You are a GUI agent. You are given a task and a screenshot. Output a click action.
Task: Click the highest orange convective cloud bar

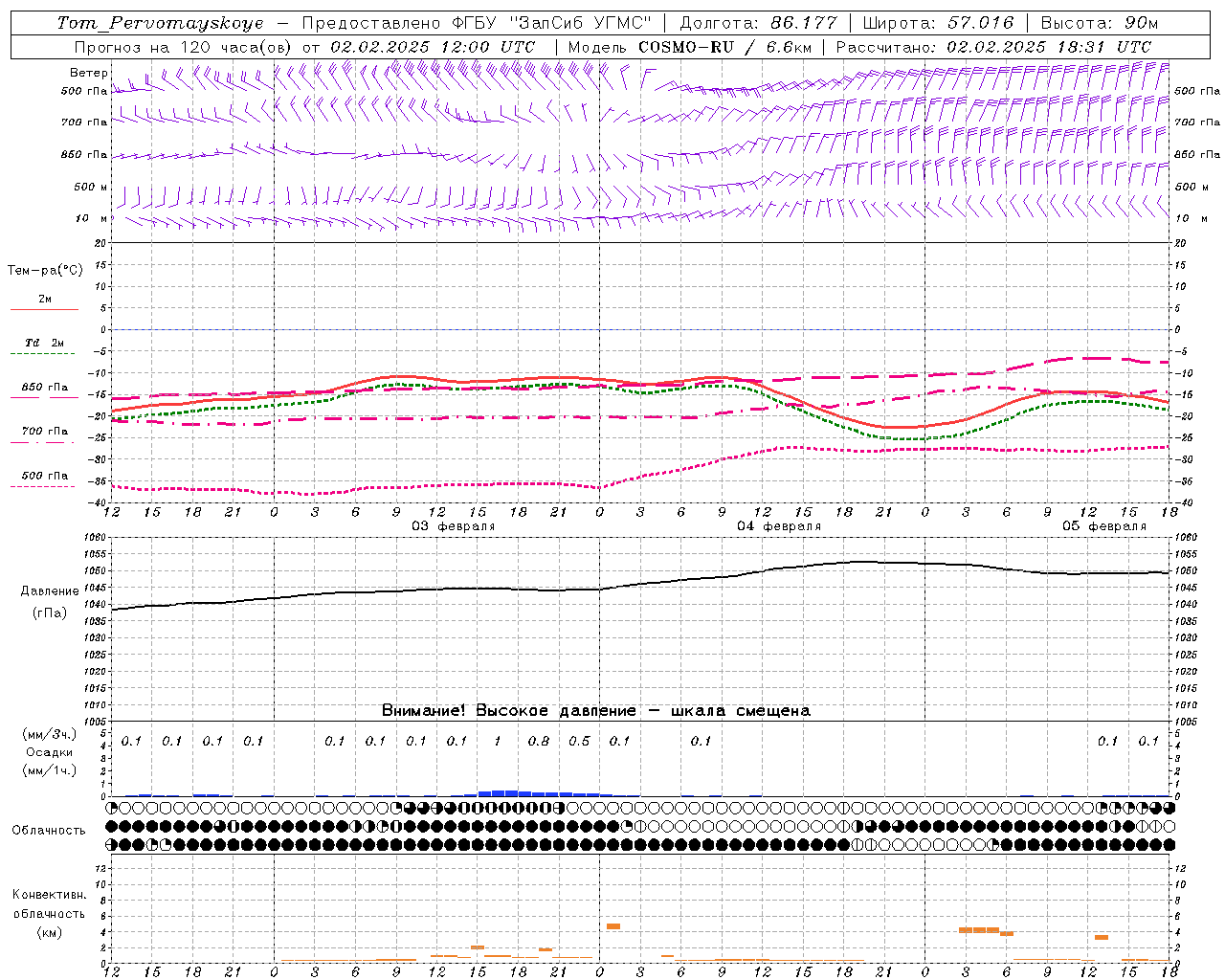point(613,926)
